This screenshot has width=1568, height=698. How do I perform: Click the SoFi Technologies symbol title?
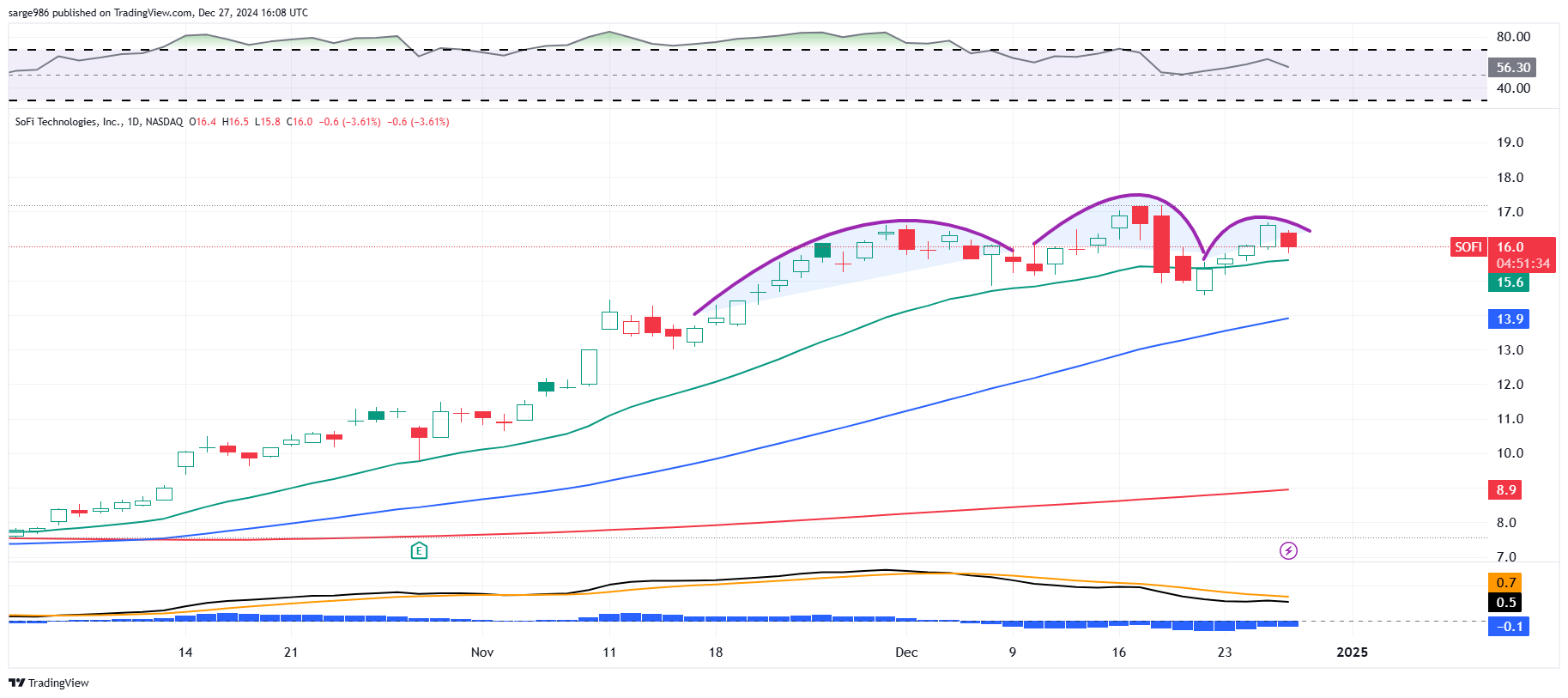(x=99, y=122)
